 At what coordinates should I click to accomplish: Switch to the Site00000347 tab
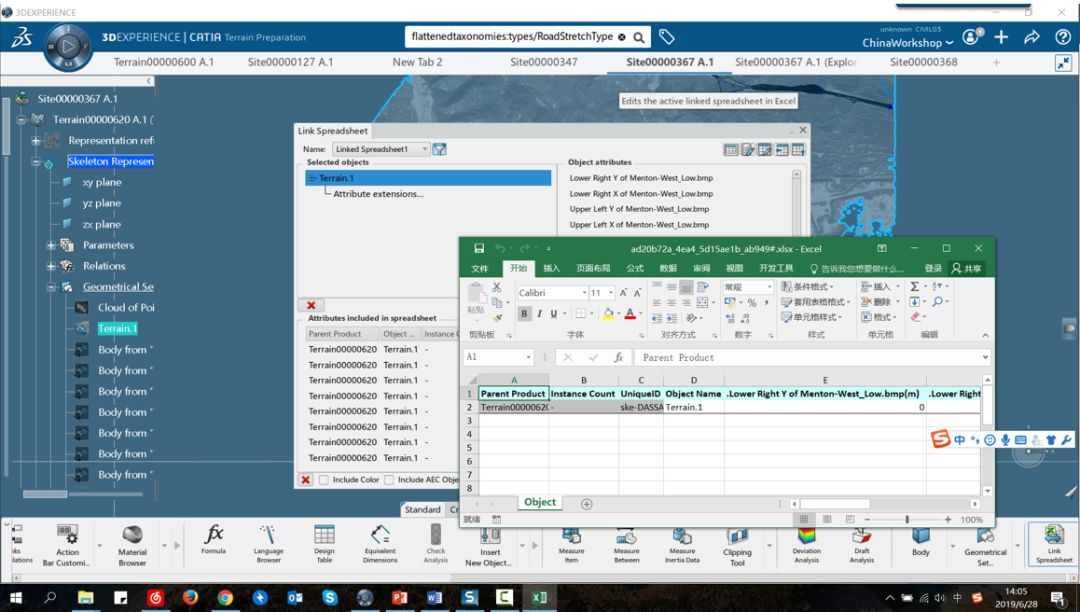point(543,62)
